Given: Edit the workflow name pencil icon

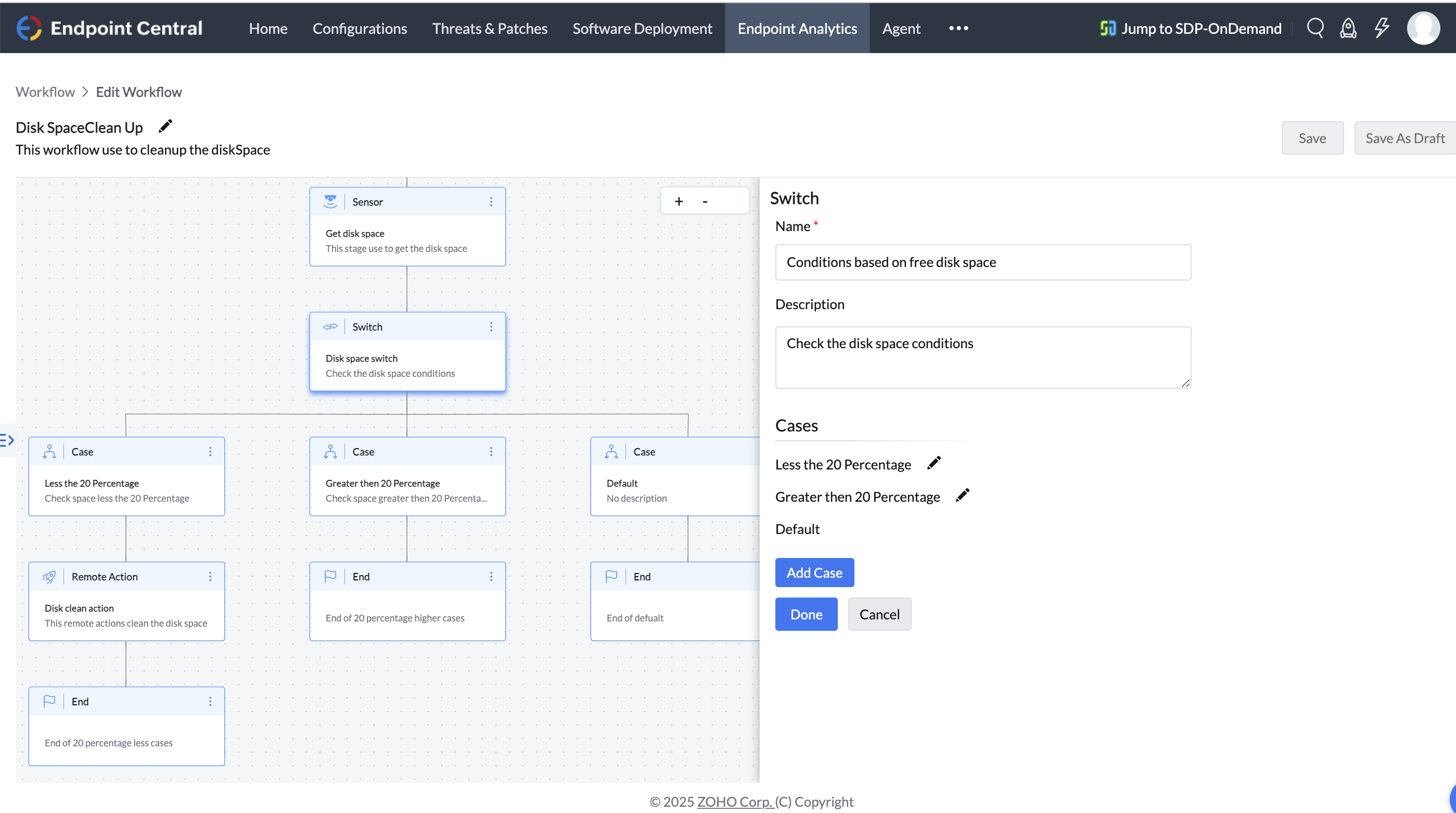Looking at the screenshot, I should click(x=165, y=126).
